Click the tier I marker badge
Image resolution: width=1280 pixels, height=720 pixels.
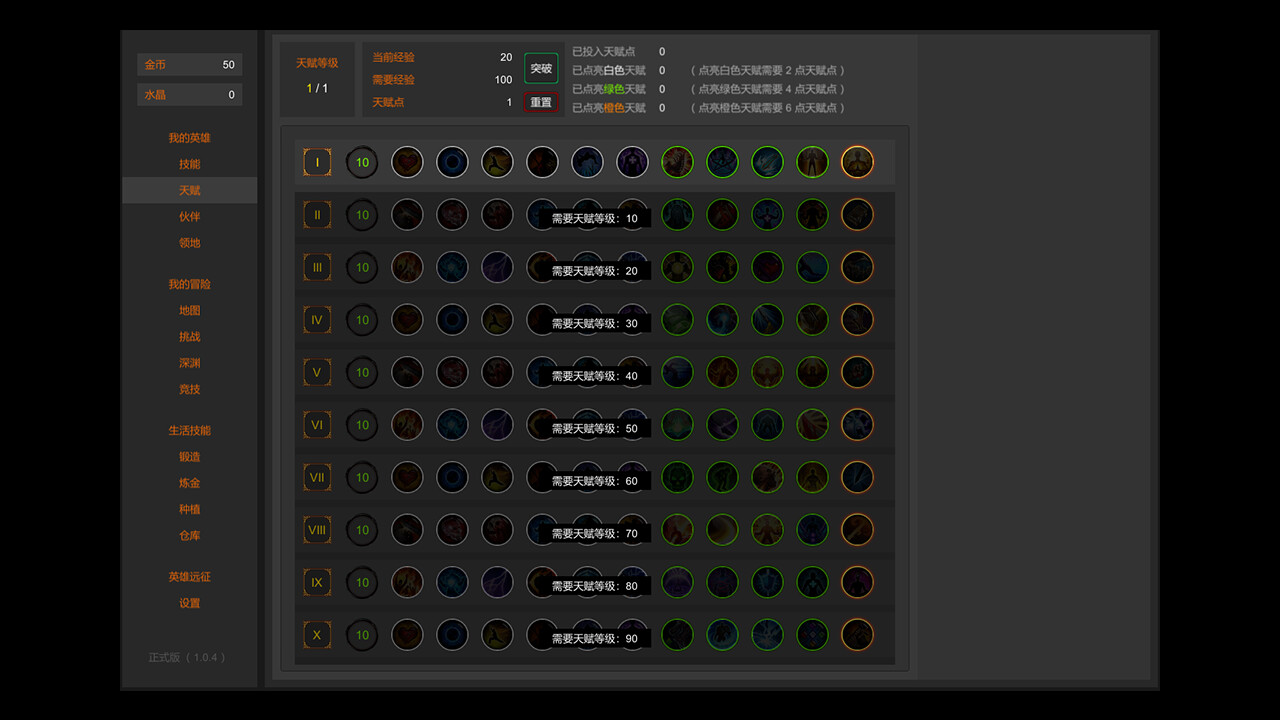point(317,161)
